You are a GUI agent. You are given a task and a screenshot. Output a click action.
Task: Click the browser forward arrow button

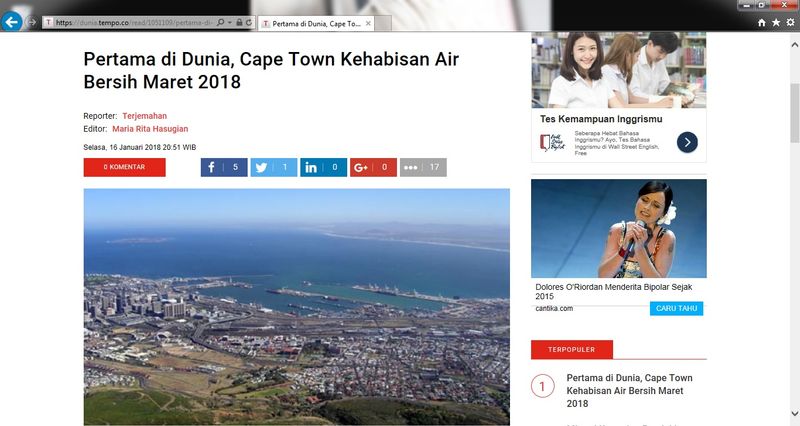pyautogui.click(x=32, y=22)
